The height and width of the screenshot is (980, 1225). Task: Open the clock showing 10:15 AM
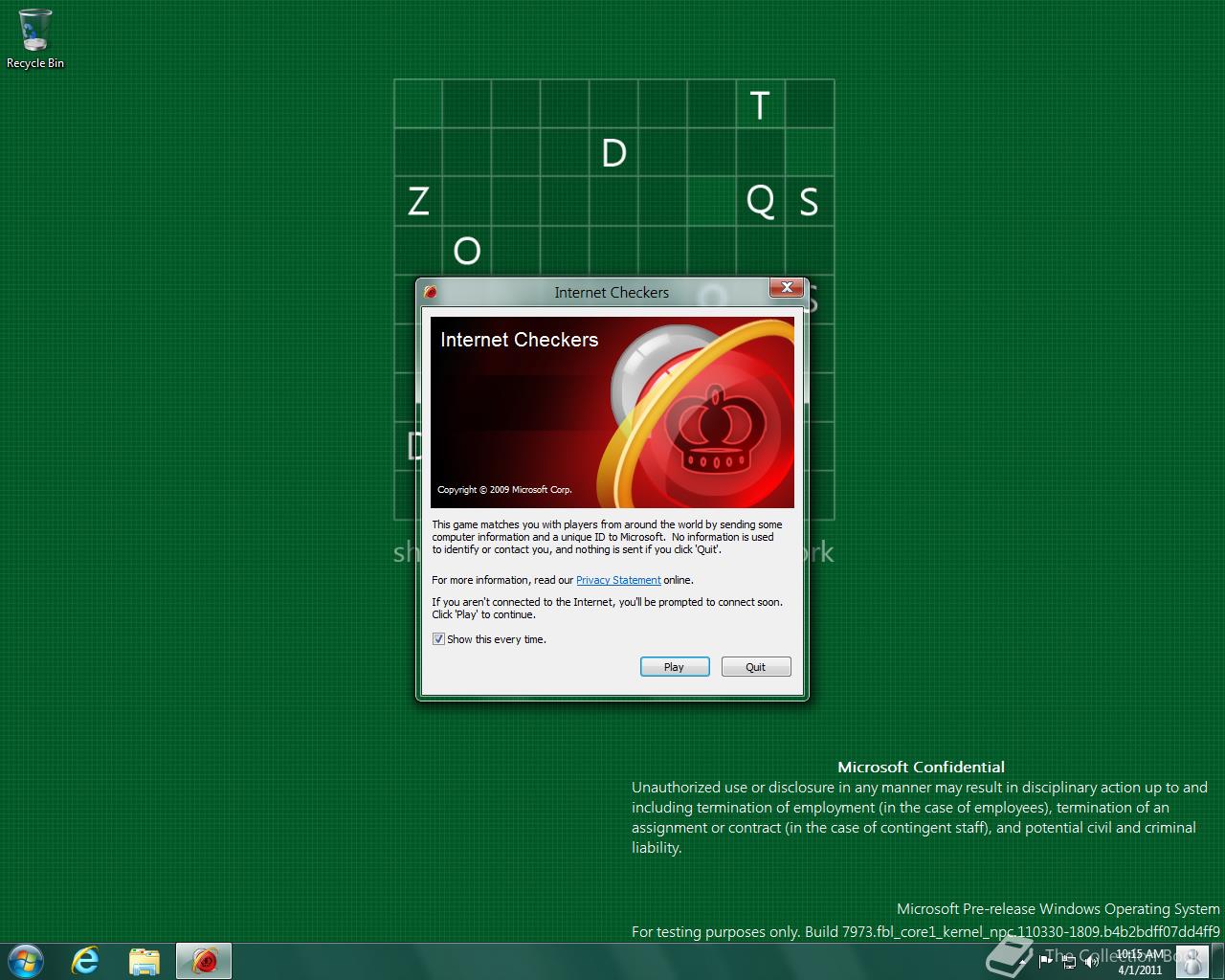click(1140, 962)
